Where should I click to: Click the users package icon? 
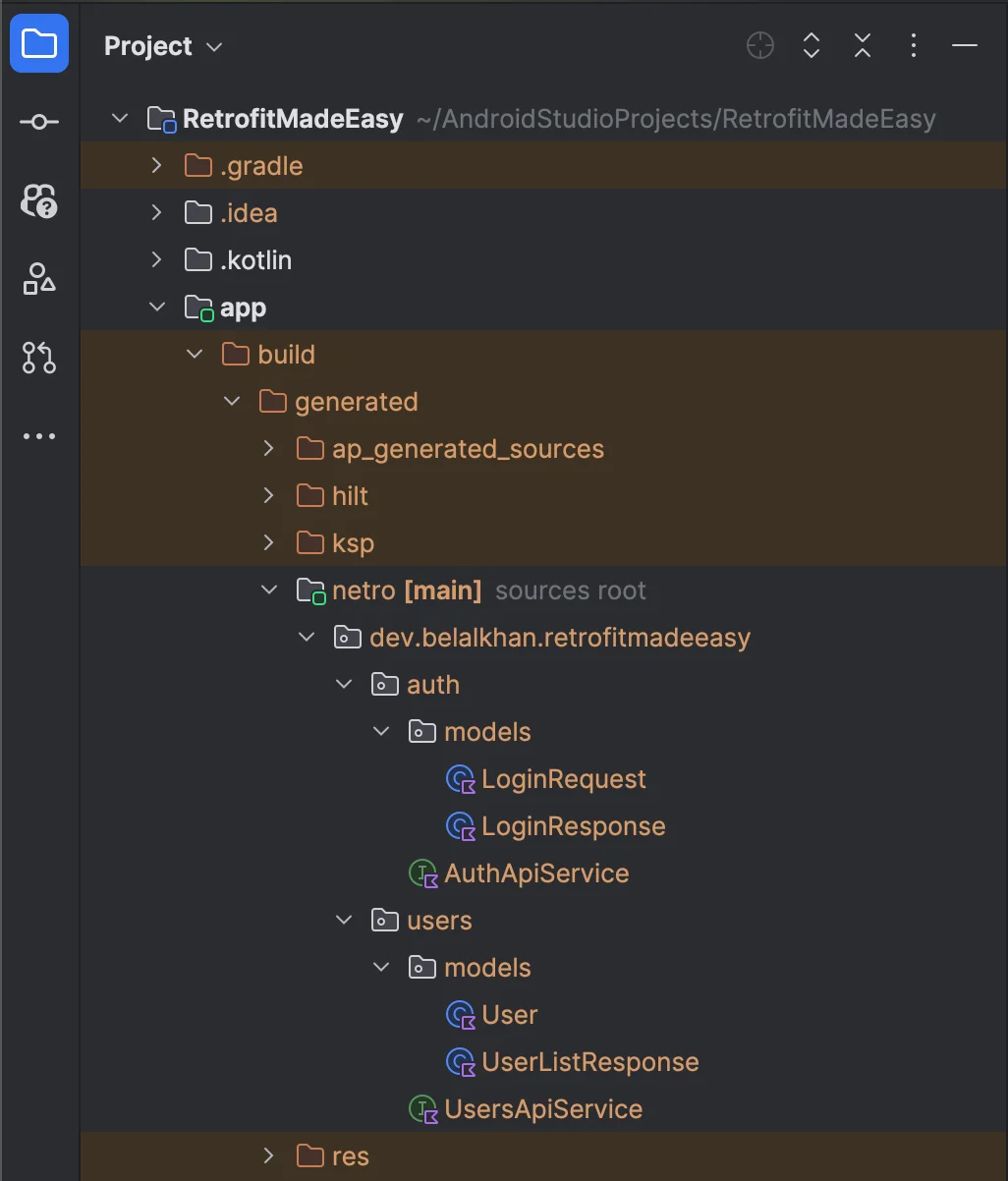(385, 921)
